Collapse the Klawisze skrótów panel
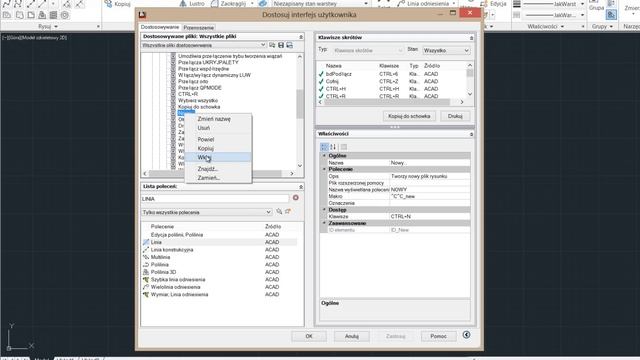Viewport: 640px width, 360px height. click(x=471, y=38)
